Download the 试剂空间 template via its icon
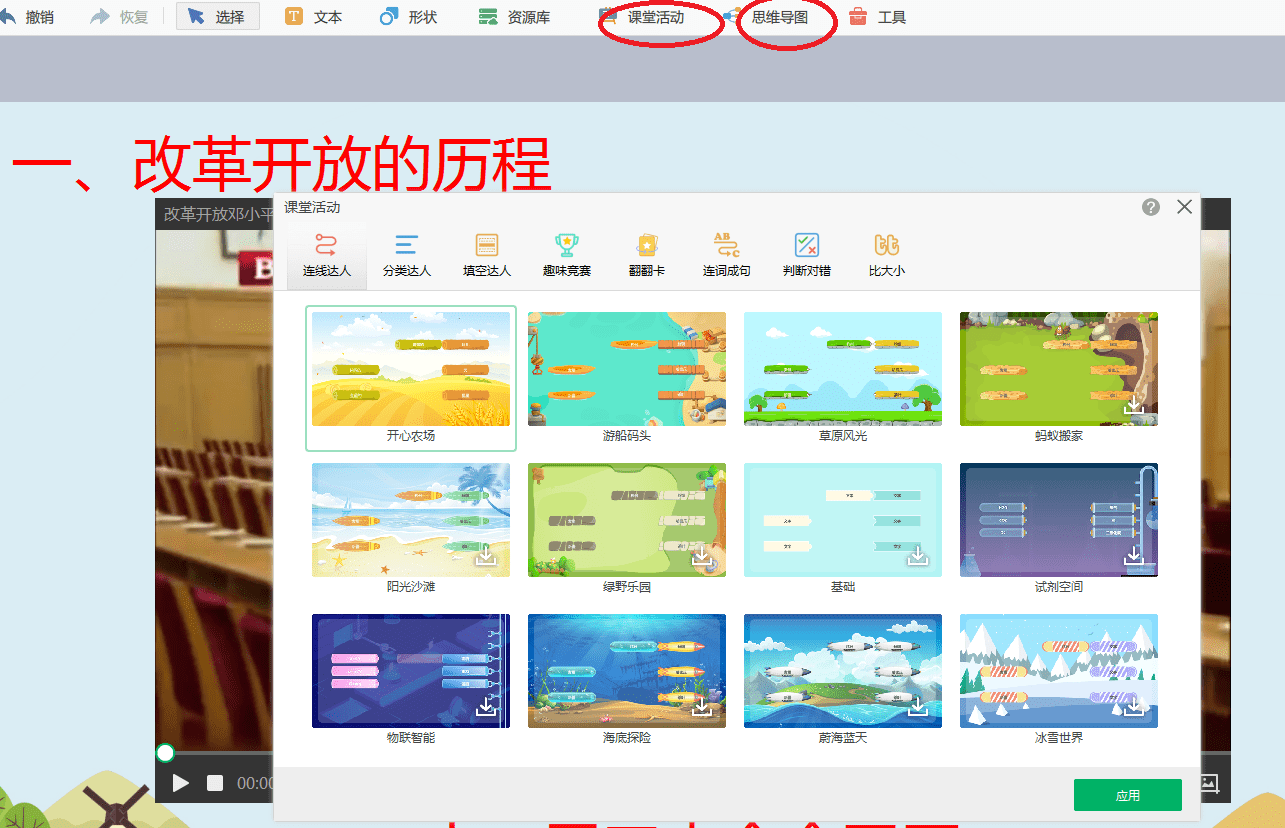 [x=1134, y=556]
